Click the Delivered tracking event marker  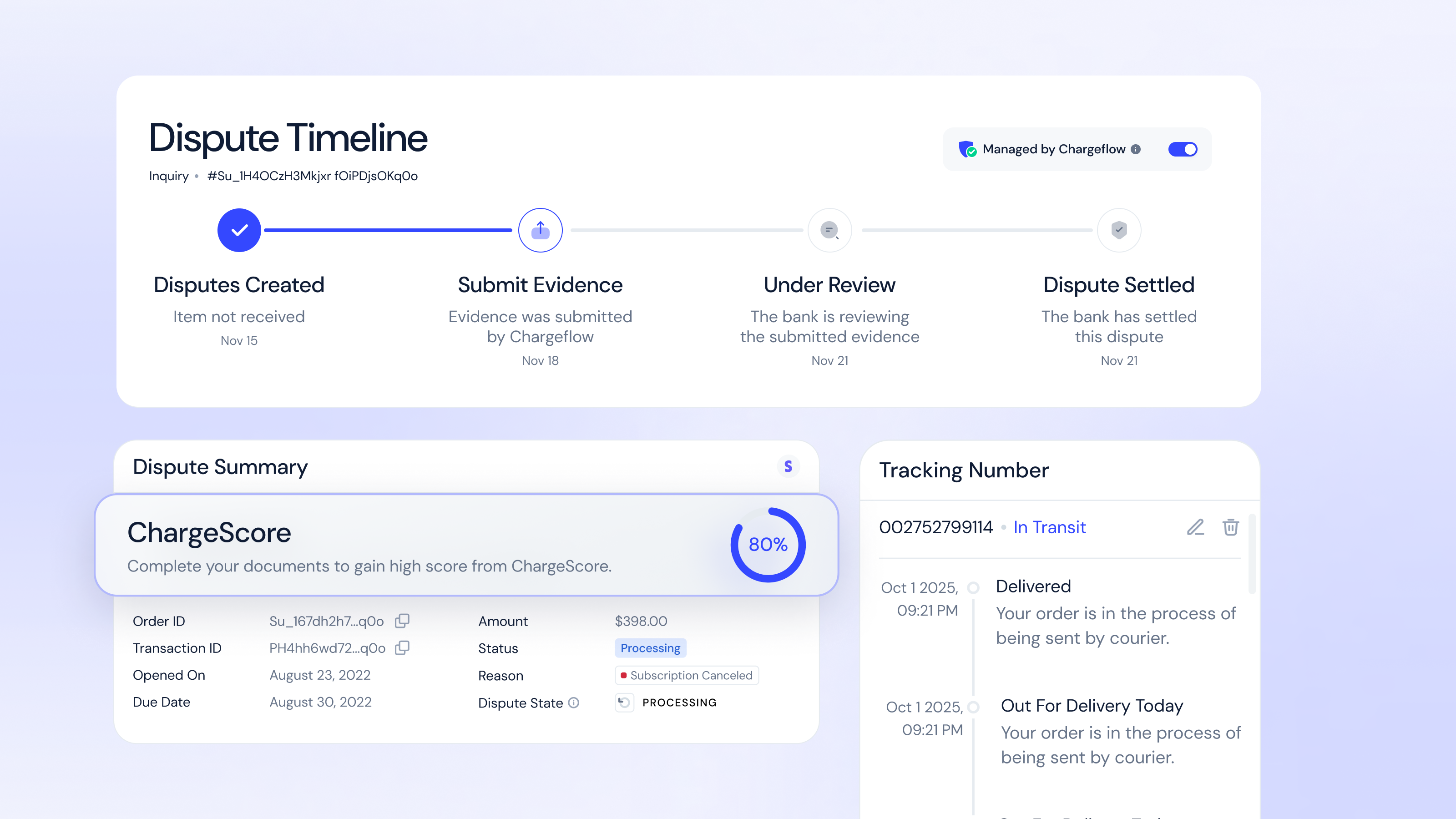click(x=973, y=588)
